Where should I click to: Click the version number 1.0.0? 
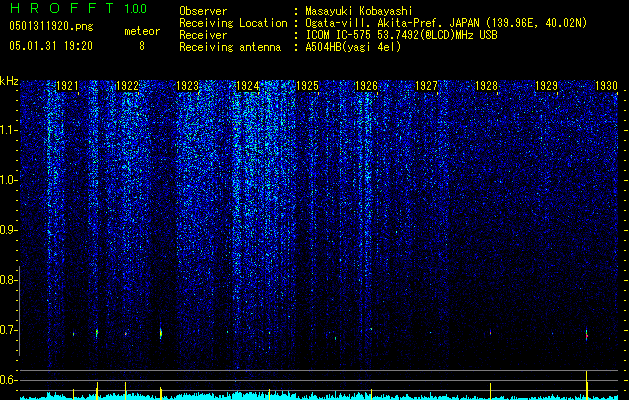pyautogui.click(x=136, y=8)
